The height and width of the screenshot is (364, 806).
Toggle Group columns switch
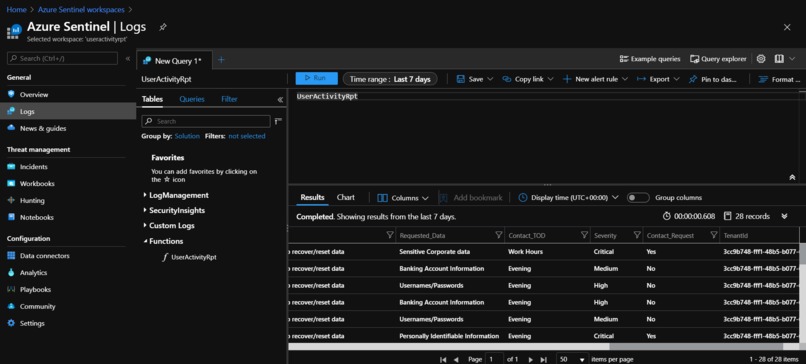coord(638,197)
